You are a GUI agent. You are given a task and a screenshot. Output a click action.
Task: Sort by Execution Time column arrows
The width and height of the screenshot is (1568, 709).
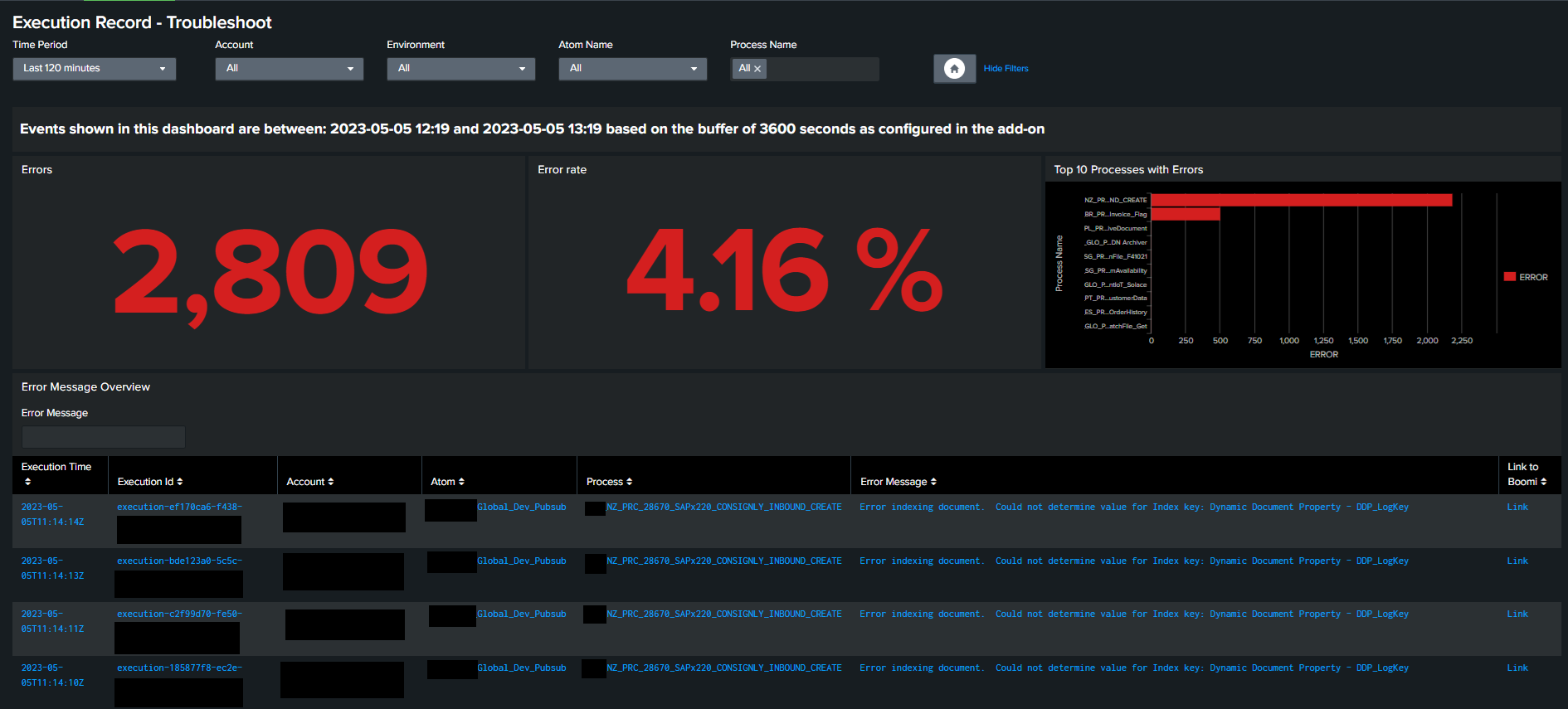(28, 482)
